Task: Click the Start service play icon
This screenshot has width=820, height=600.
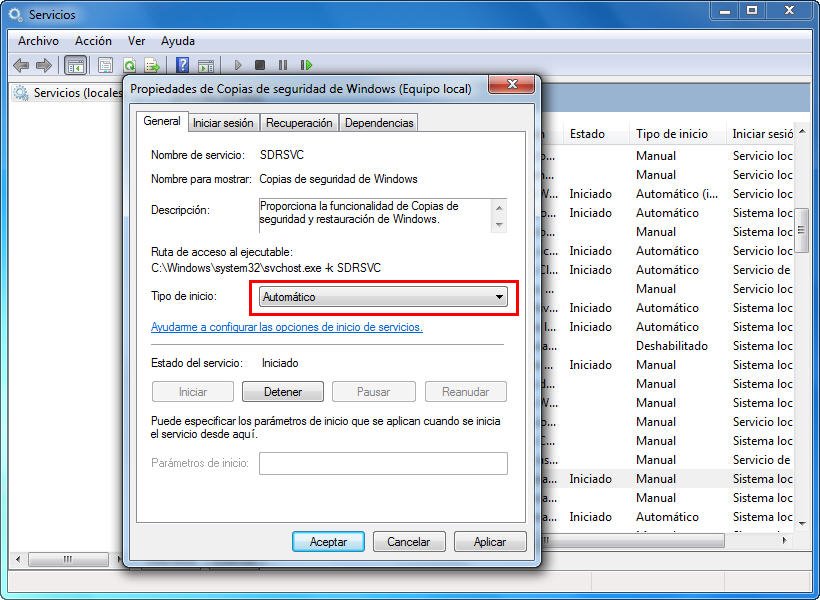Action: pyautogui.click(x=238, y=65)
